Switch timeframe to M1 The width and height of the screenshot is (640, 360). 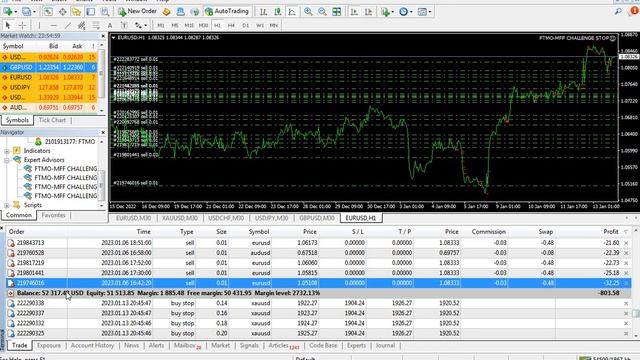tap(161, 25)
